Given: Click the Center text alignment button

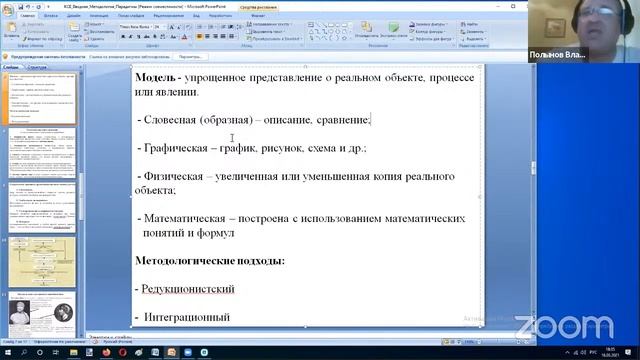Looking at the screenshot, I should point(207,37).
